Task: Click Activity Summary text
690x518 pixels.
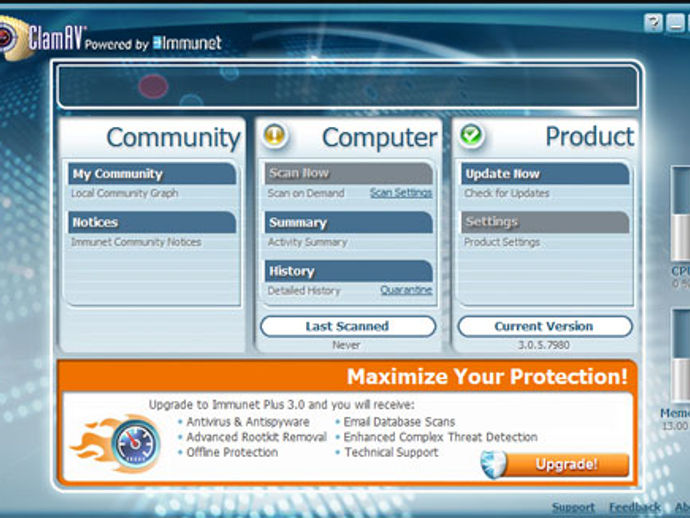Action: pos(307,242)
